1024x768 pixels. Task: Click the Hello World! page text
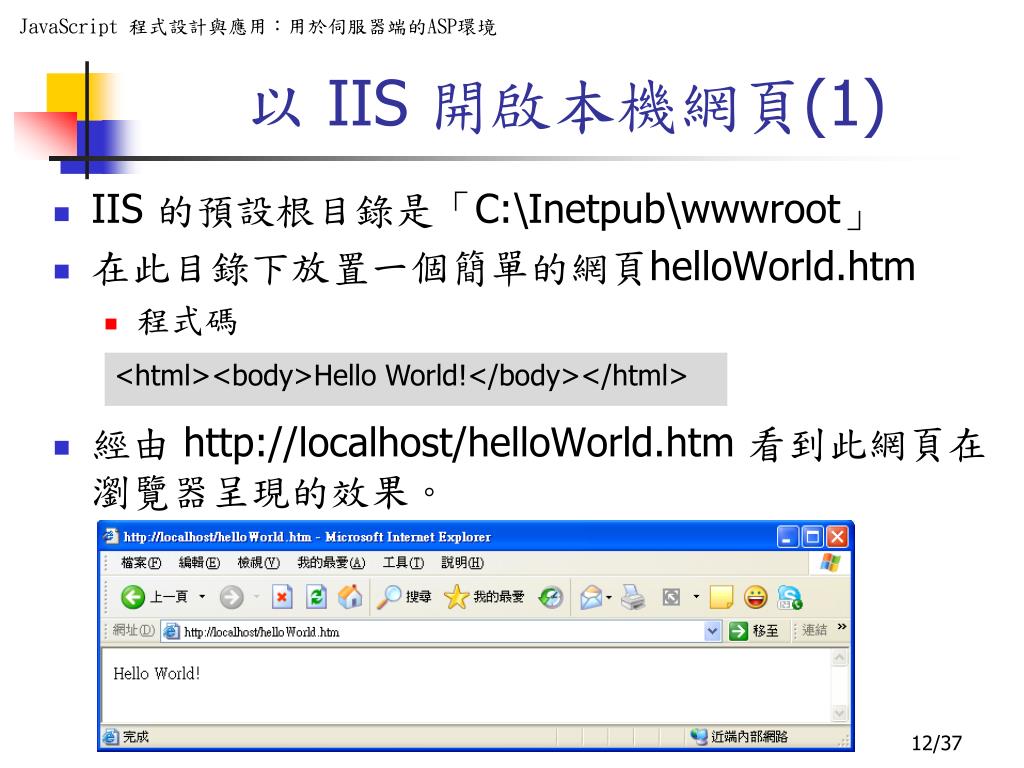tap(157, 673)
